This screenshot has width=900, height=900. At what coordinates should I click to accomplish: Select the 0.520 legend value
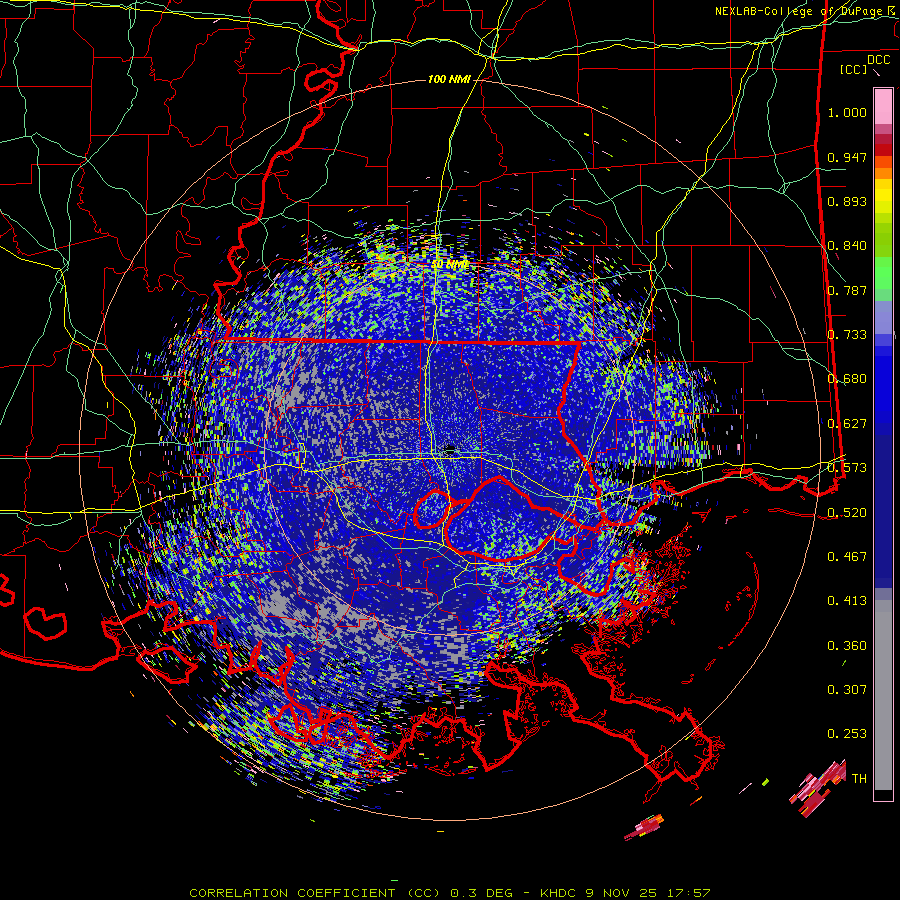(x=847, y=513)
